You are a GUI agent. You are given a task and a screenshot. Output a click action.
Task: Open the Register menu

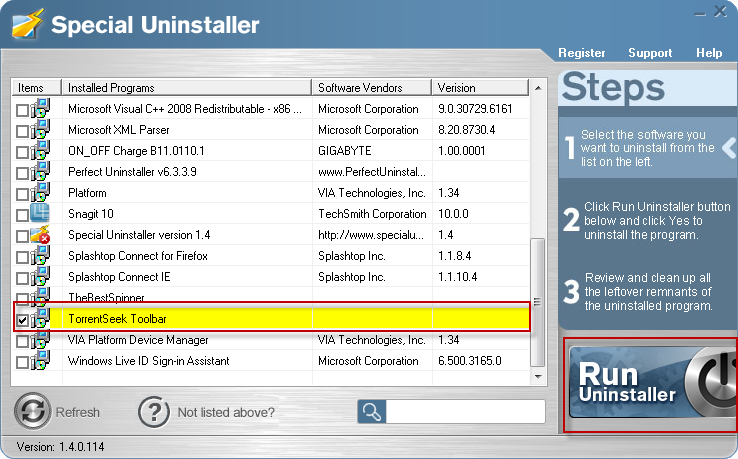[x=581, y=53]
